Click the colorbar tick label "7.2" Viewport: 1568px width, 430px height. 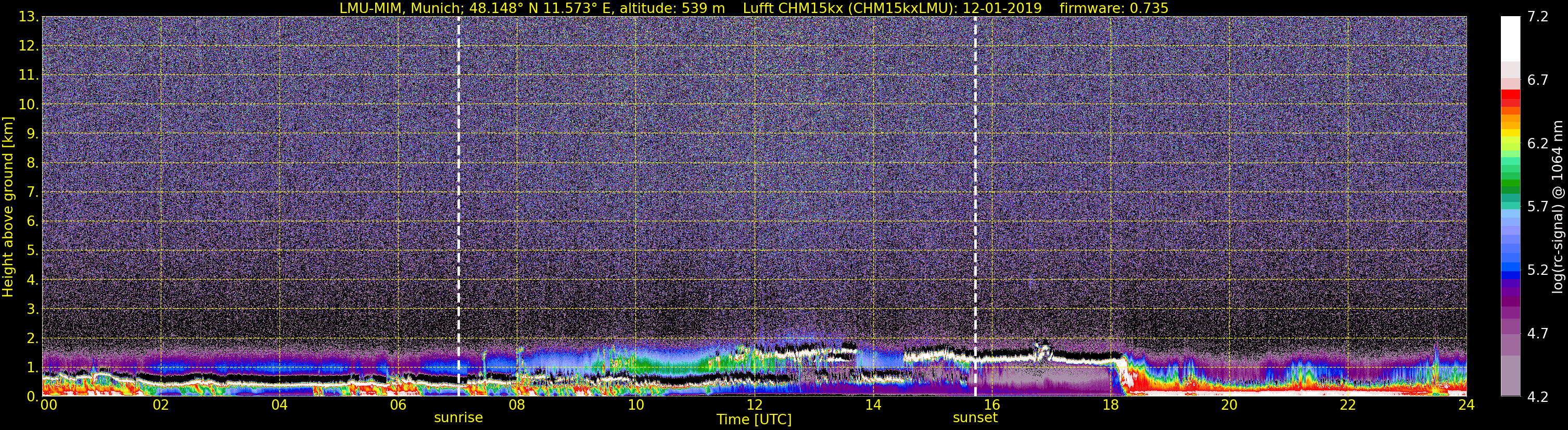click(1538, 17)
